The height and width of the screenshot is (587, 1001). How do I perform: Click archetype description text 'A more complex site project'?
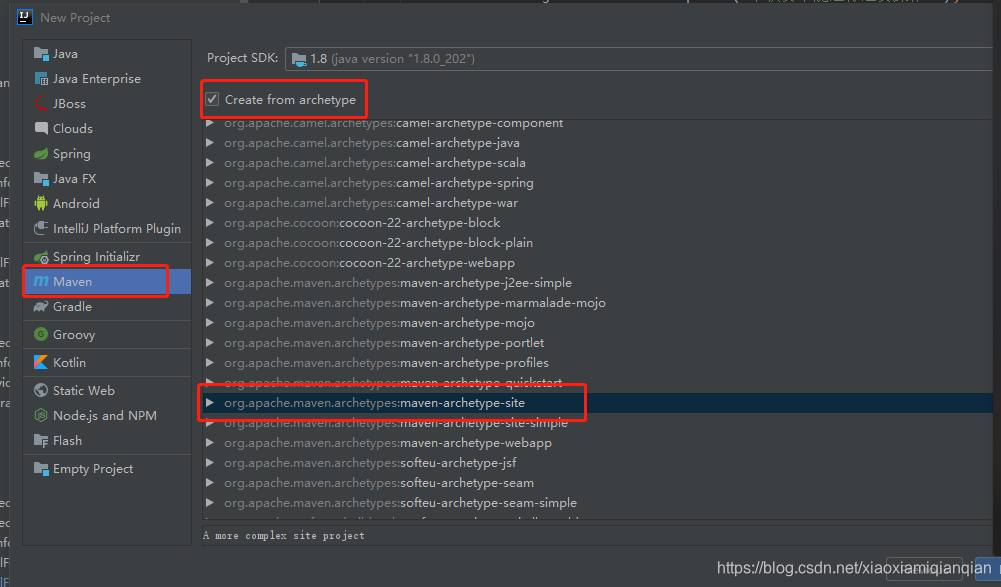(x=283, y=535)
